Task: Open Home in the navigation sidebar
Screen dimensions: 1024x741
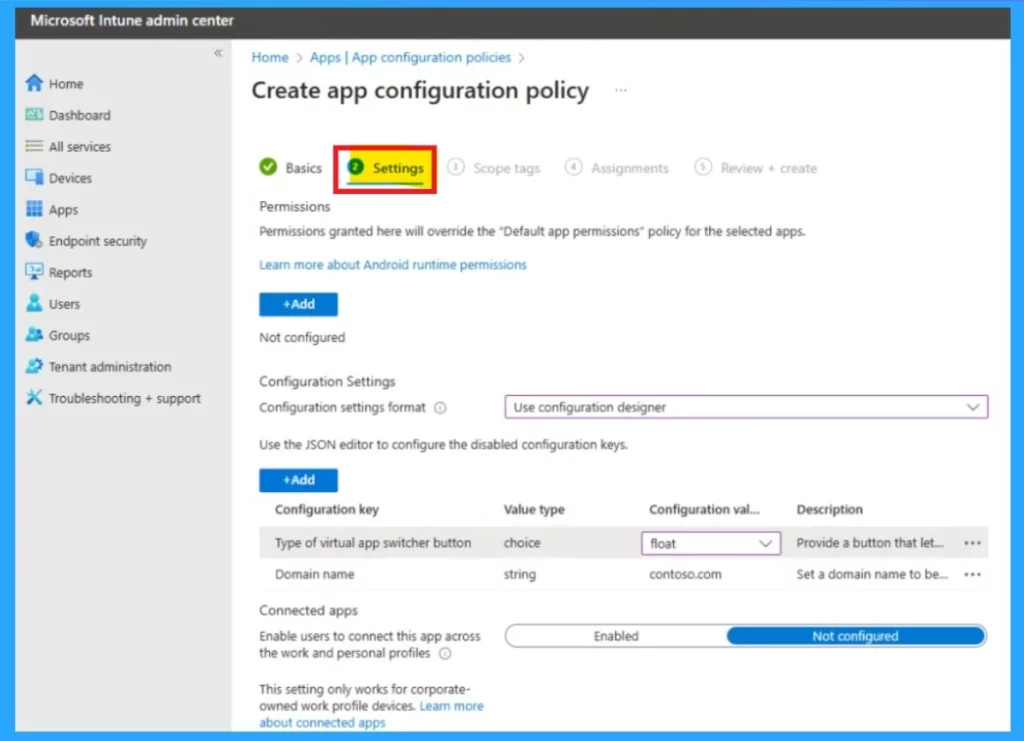Action: (66, 84)
